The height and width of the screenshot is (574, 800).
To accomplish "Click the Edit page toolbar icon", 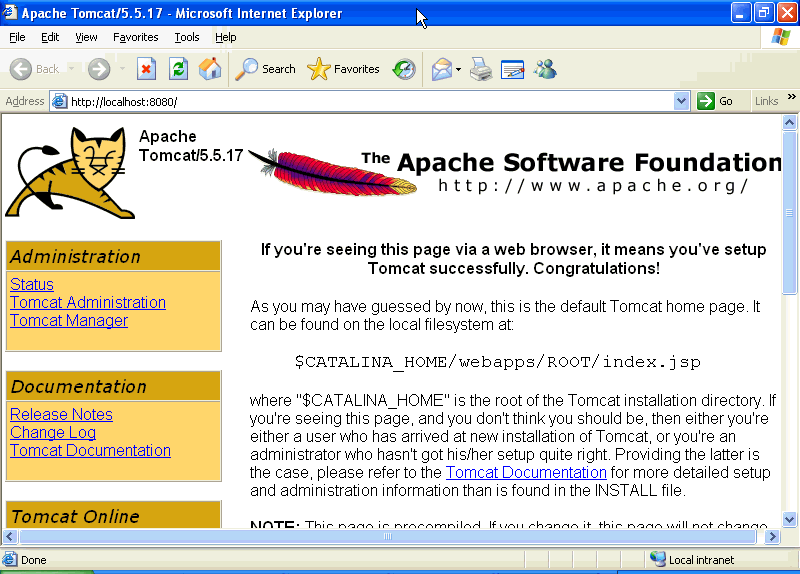I will [513, 69].
